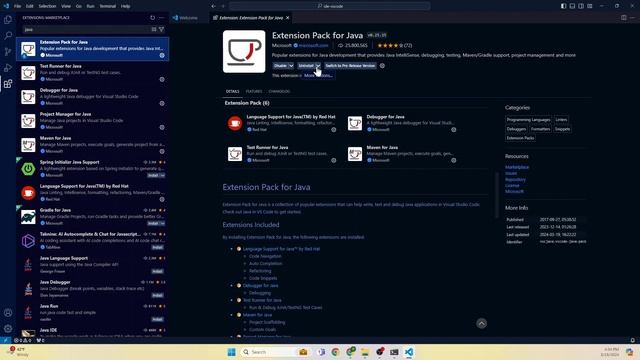
Task: Toggle the primary side bar layout icon
Action: (563, 6)
